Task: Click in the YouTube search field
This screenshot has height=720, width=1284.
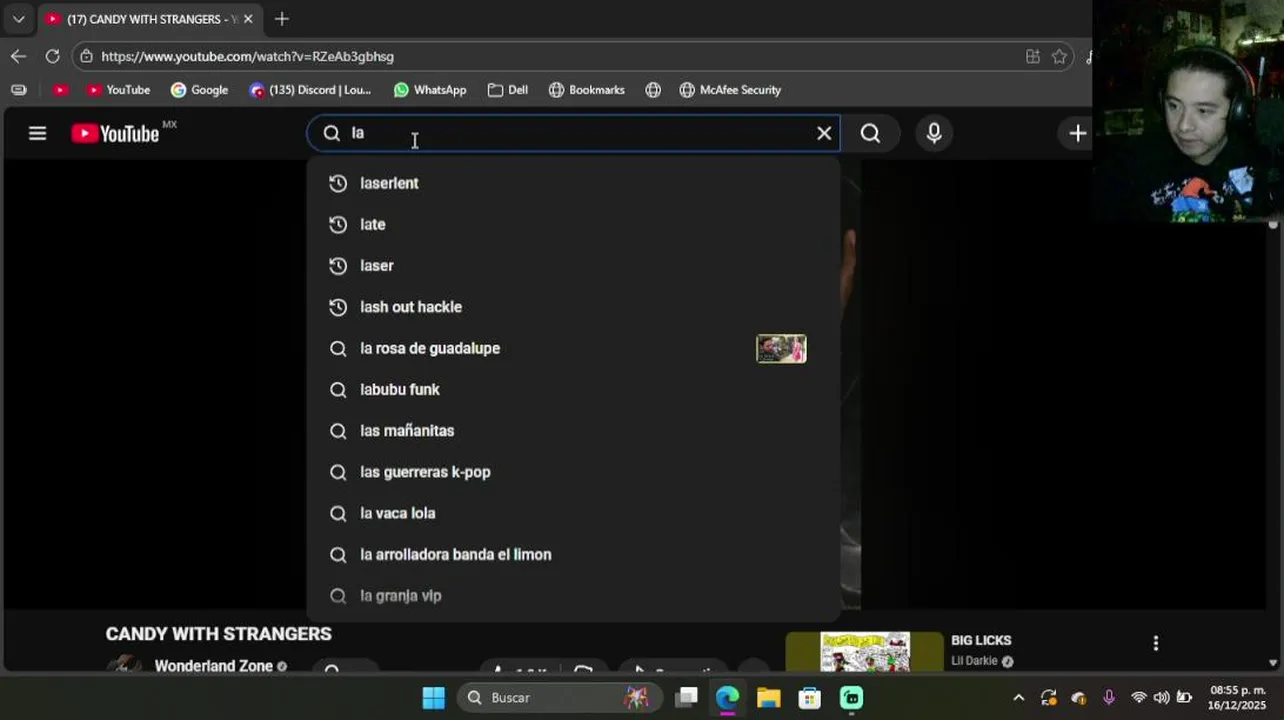Action: [x=575, y=133]
